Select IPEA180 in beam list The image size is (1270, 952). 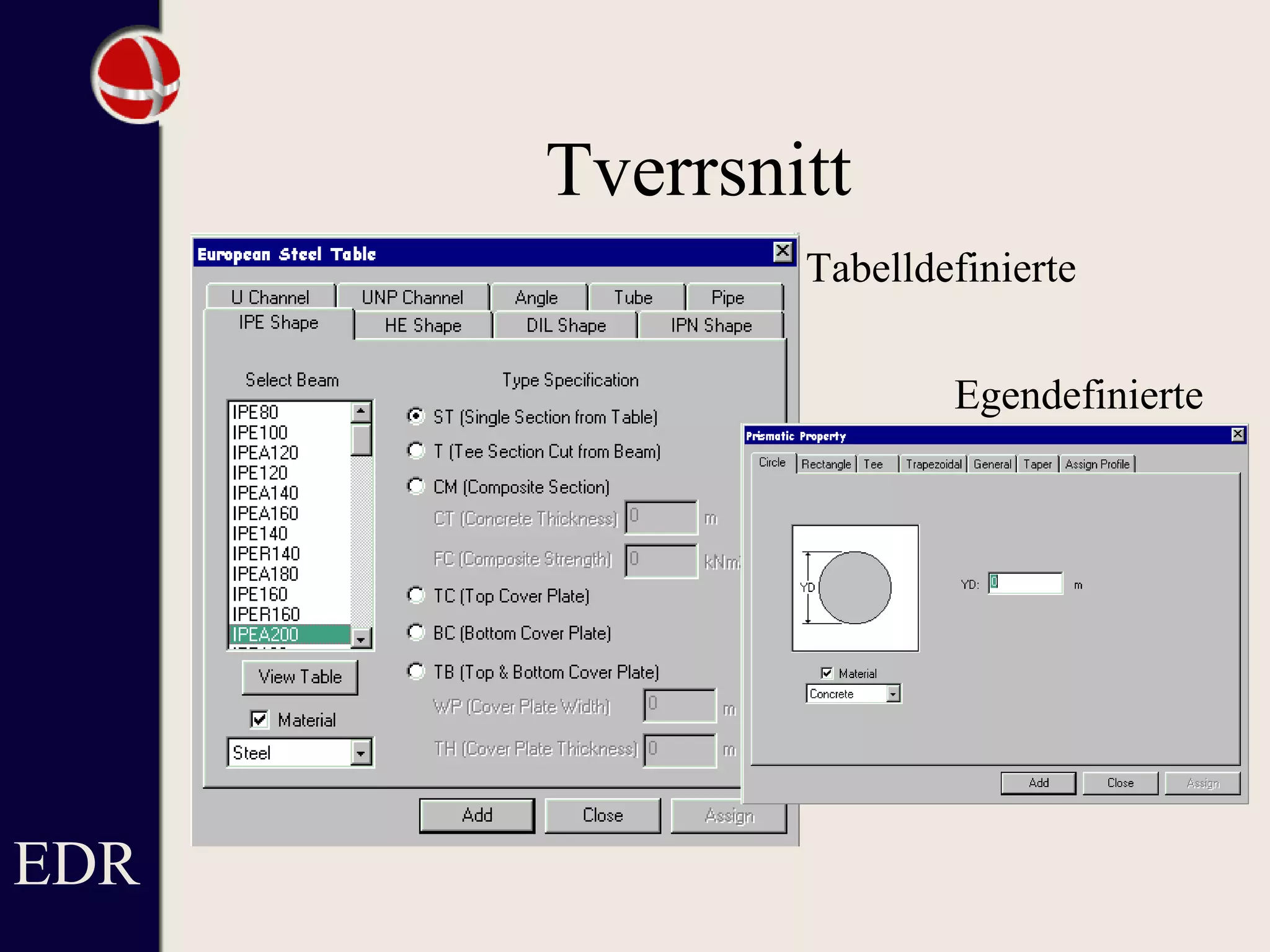pyautogui.click(x=290, y=574)
